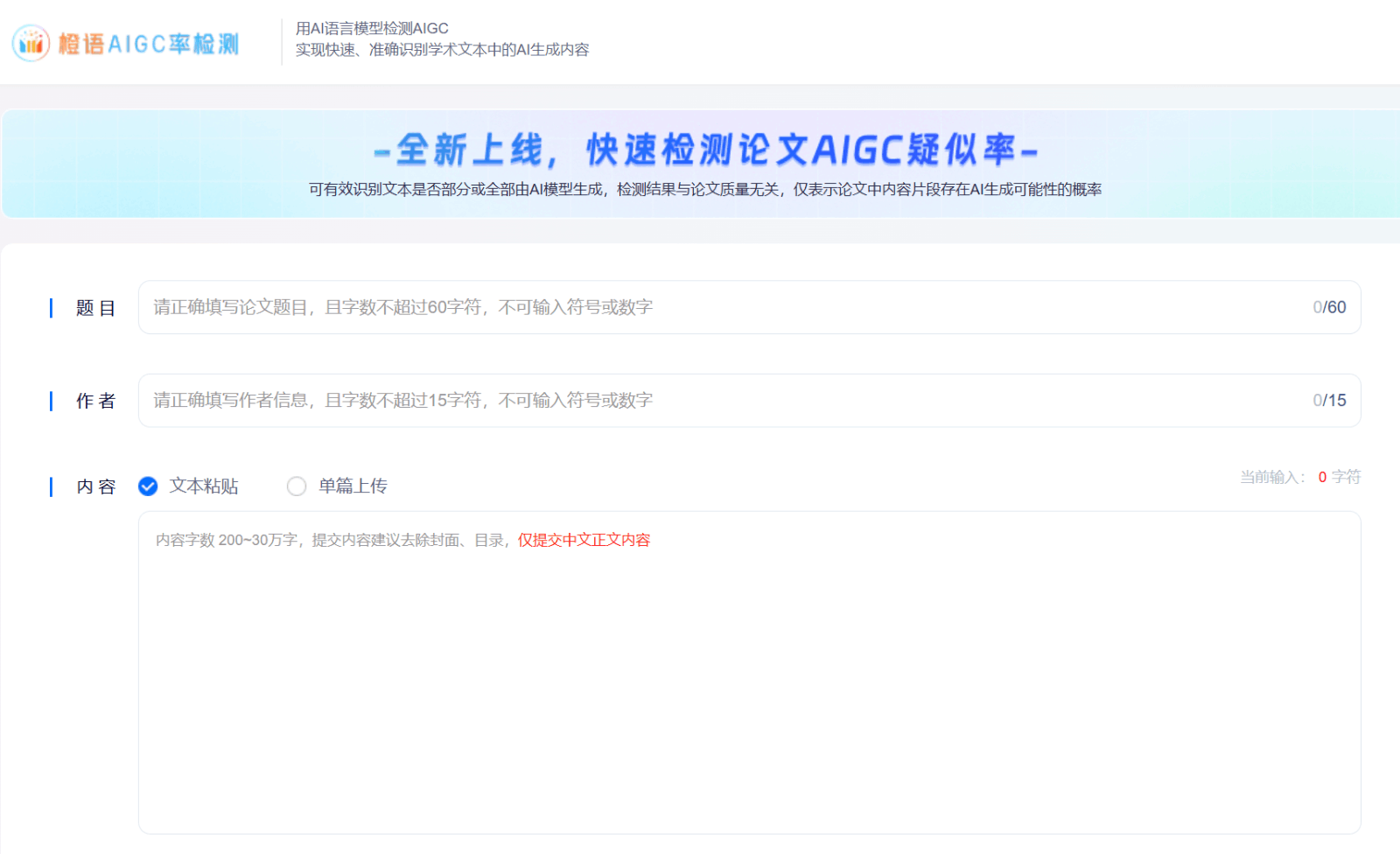
Task: Click the 橙语AIGC率检测 logo text
Action: [149, 44]
